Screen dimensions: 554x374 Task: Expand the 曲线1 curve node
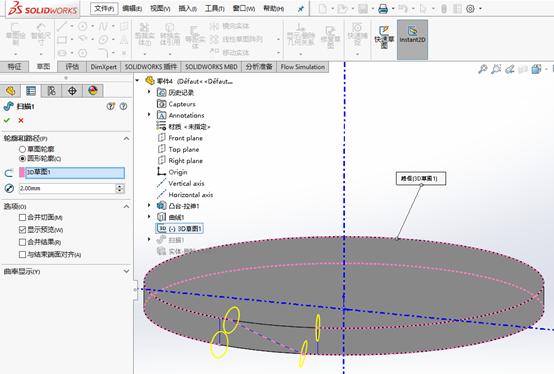(149, 216)
